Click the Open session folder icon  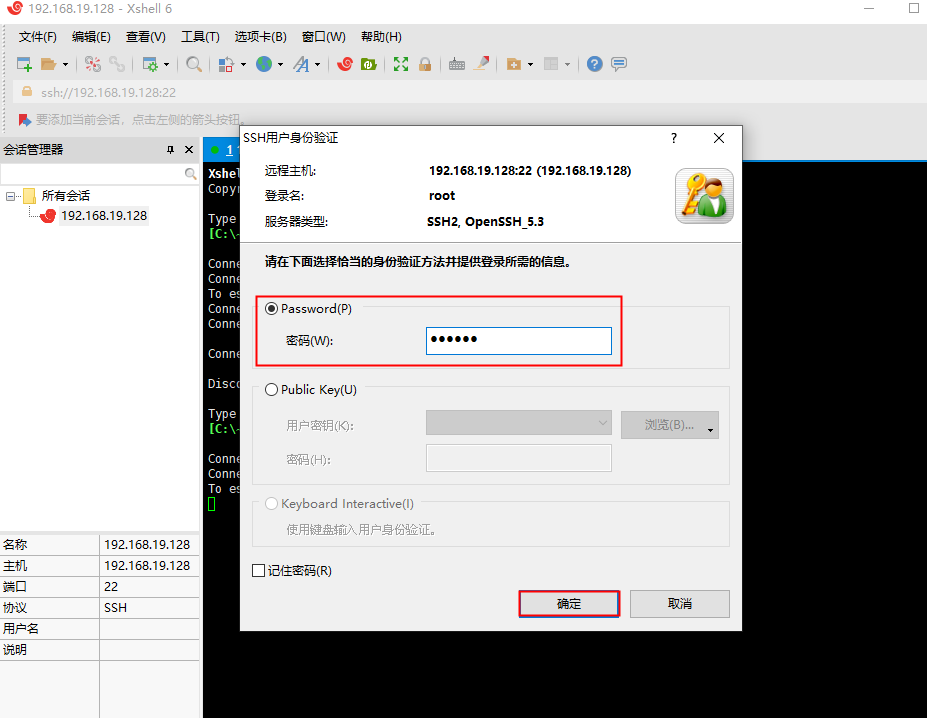48,64
